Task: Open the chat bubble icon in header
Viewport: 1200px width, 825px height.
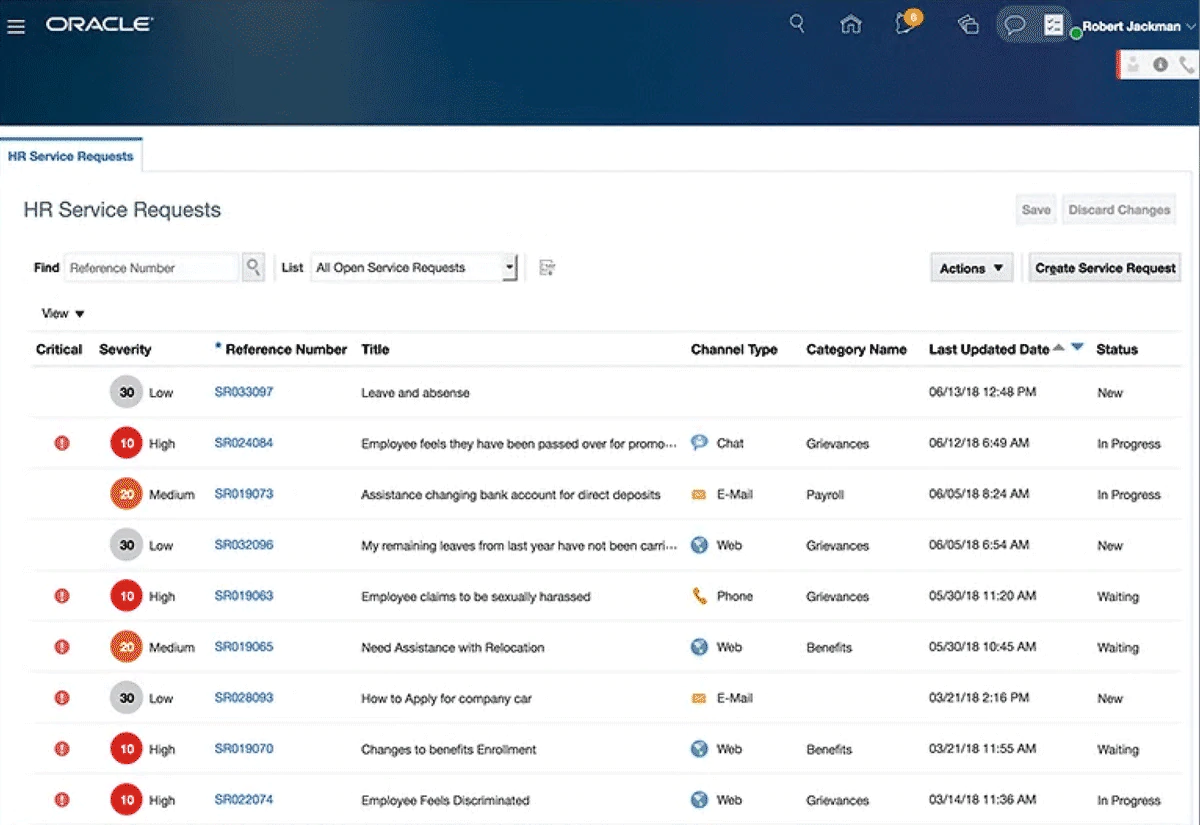Action: [x=1015, y=25]
